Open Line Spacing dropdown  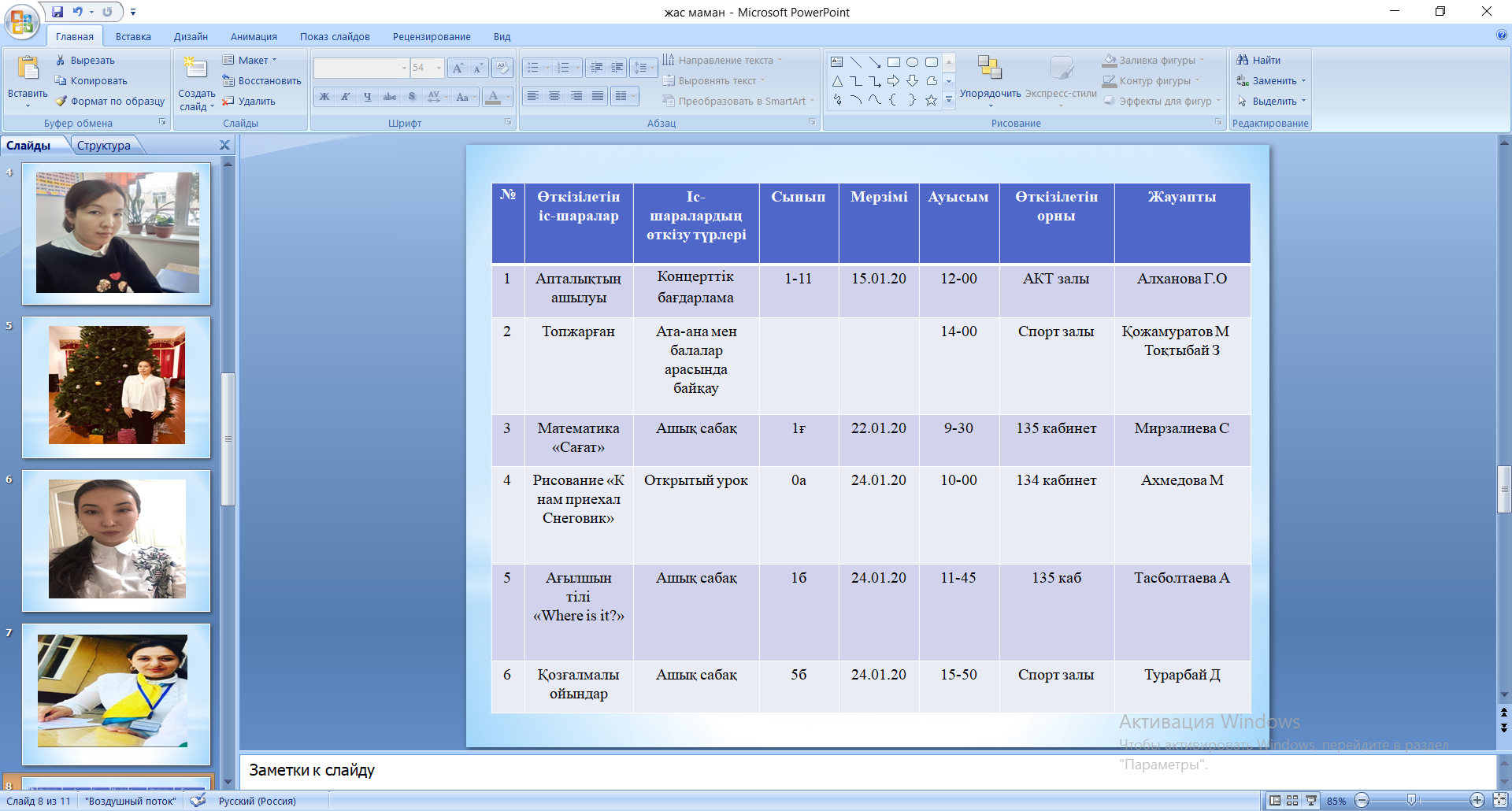tap(644, 69)
